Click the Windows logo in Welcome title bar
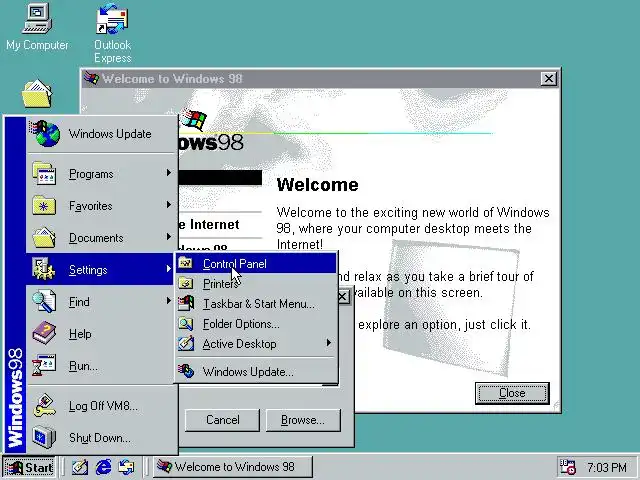Image resolution: width=640 pixels, height=480 pixels. [x=91, y=78]
